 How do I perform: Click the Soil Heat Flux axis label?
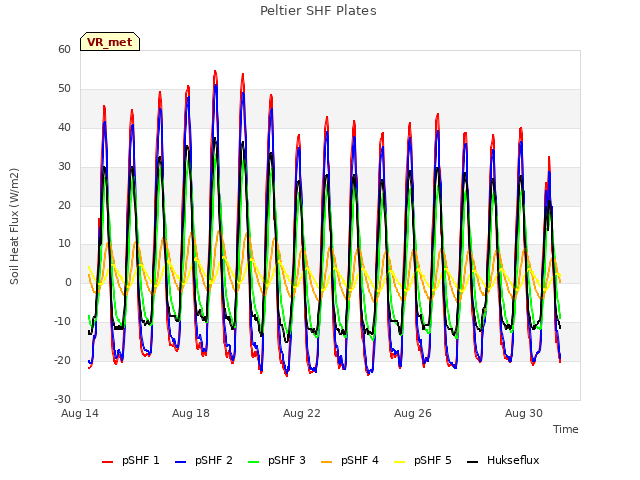click(14, 226)
